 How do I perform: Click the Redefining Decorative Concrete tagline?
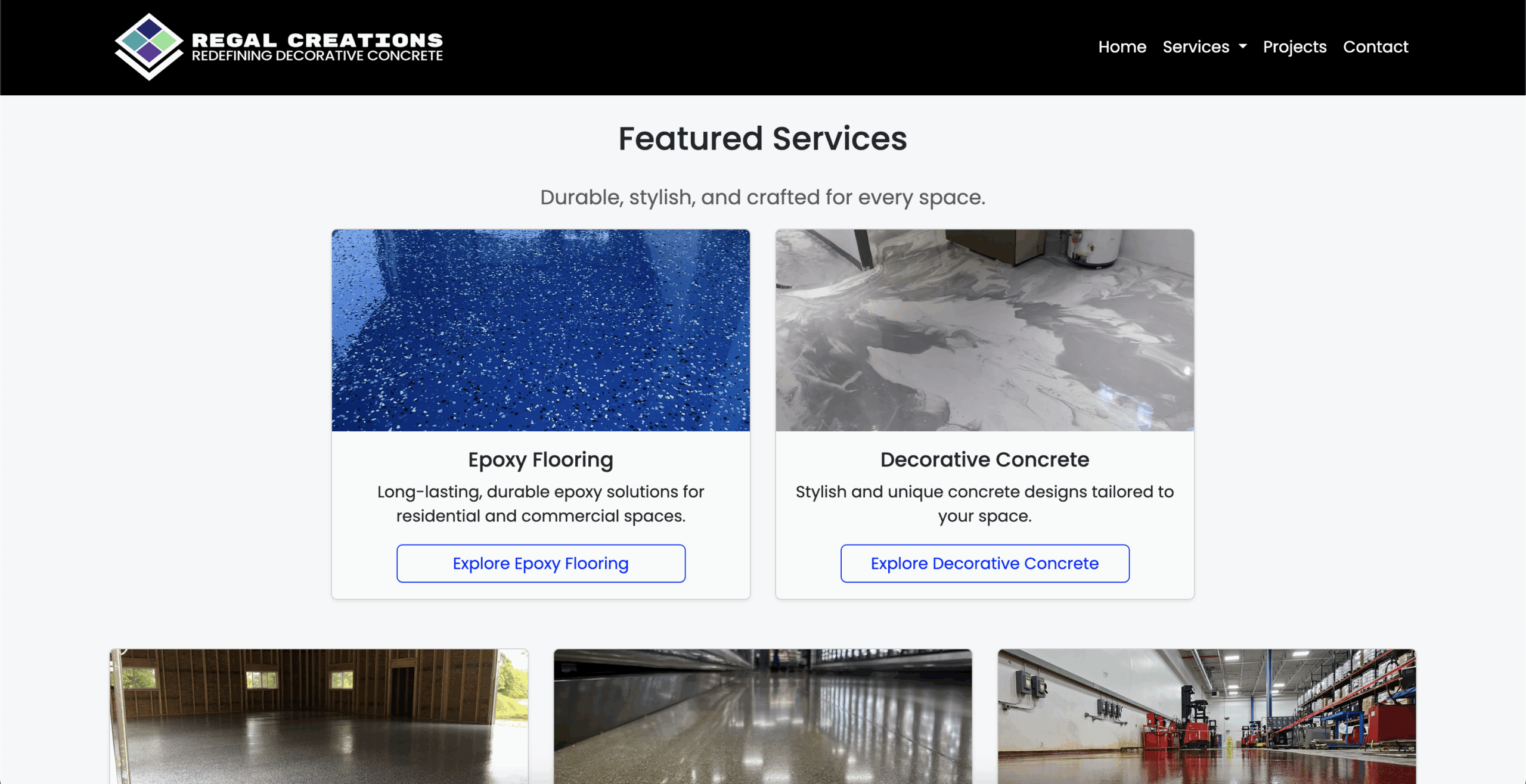317,55
